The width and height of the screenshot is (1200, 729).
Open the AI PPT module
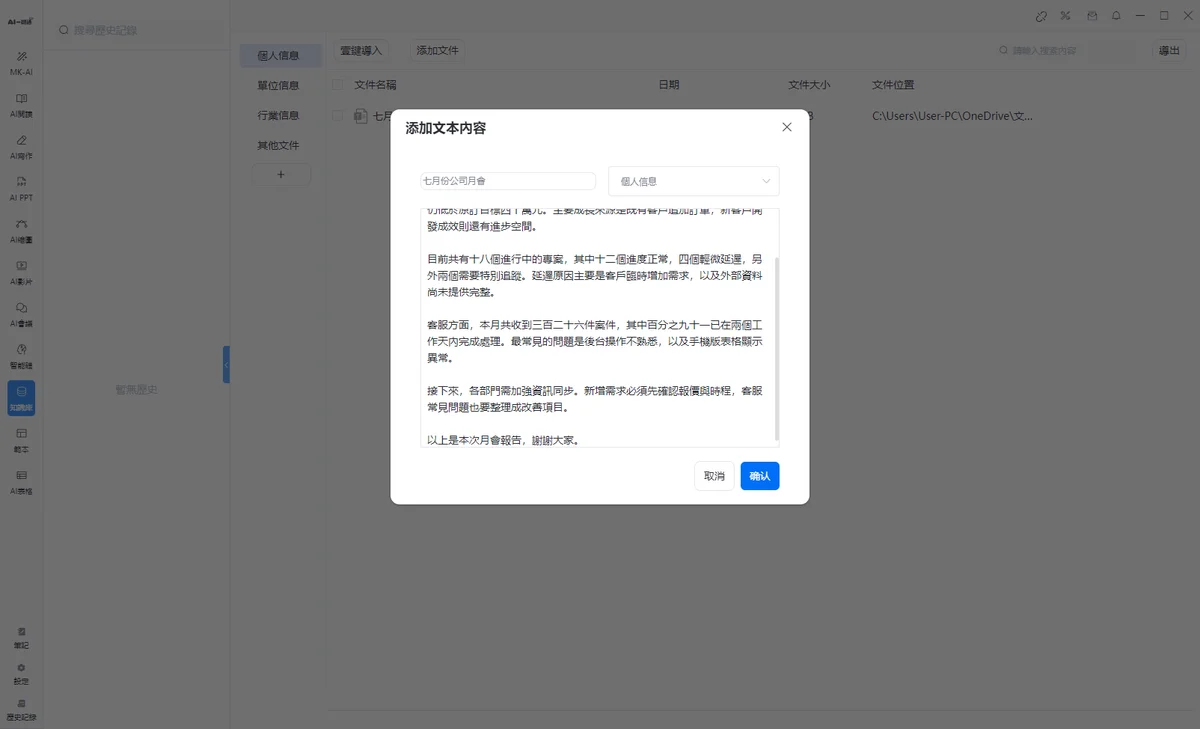pos(21,188)
